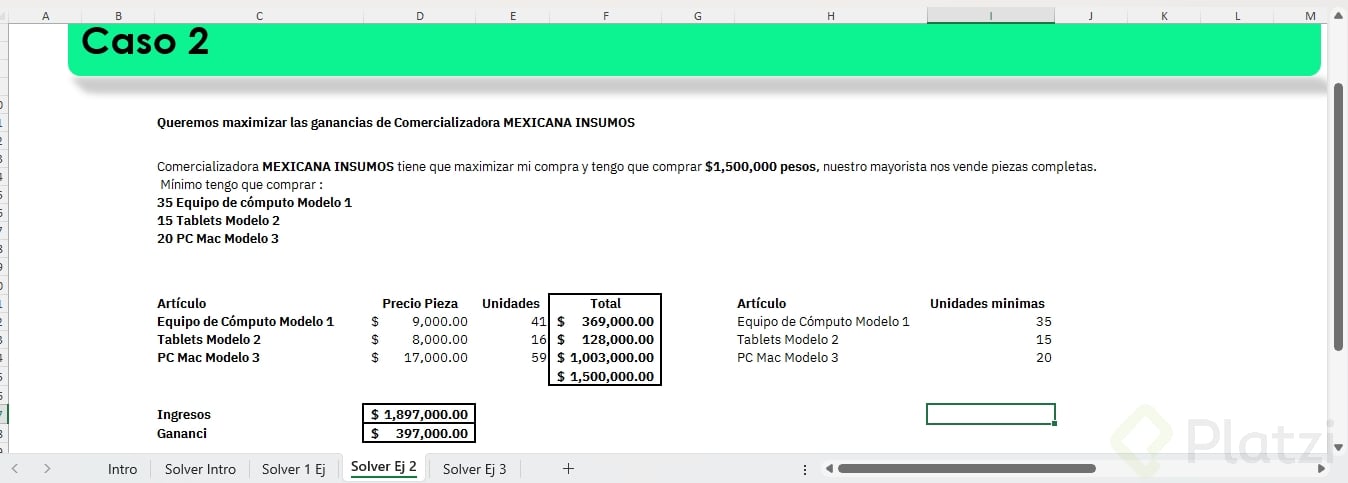Click the line 15 Tablets Modelo 2
This screenshot has width=1348, height=483.
218,220
